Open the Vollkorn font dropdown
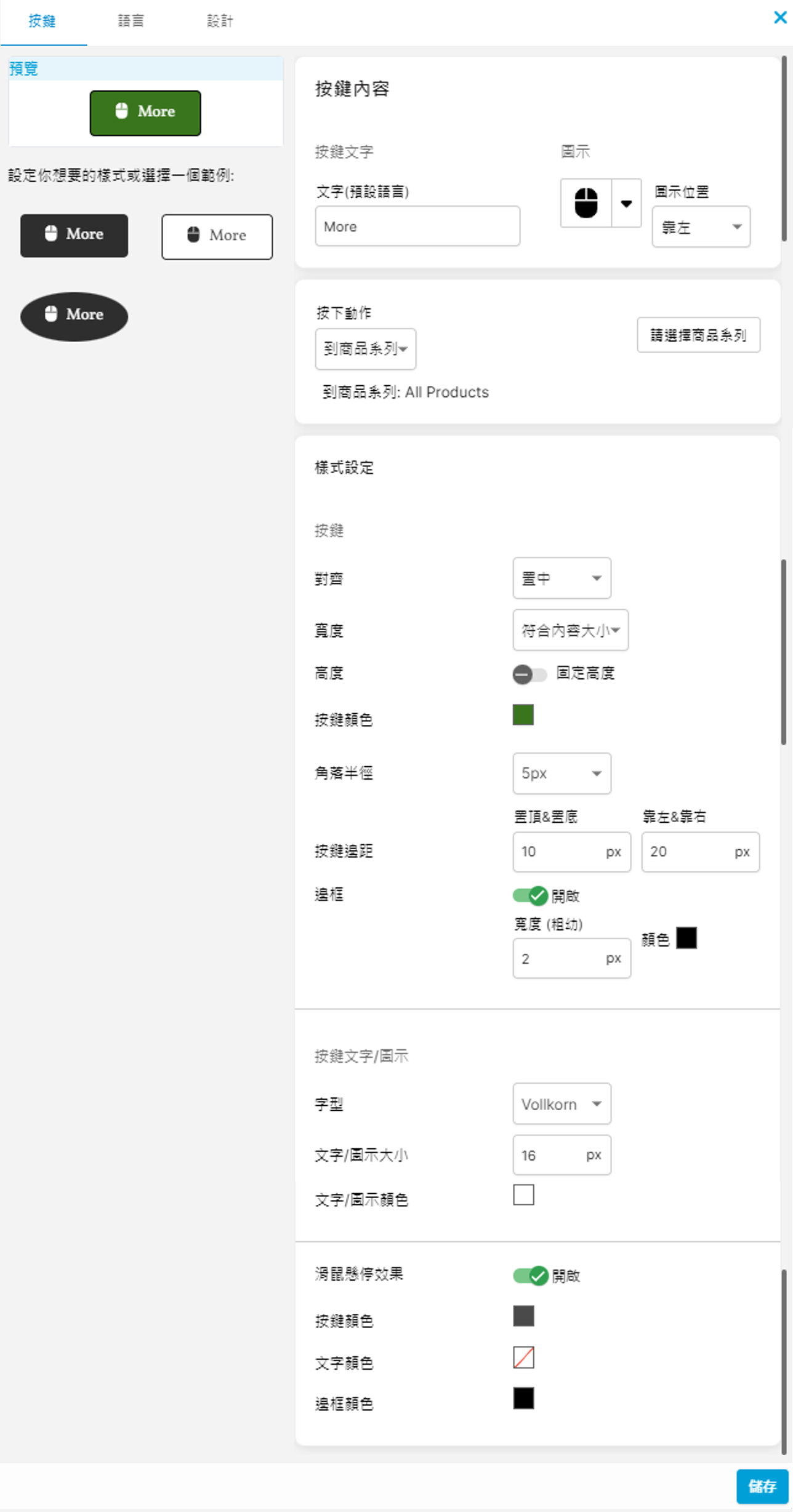The height and width of the screenshot is (1512, 793). click(562, 1104)
